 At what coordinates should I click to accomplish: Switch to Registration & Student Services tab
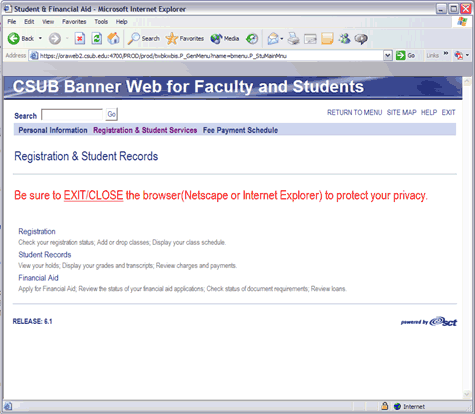pyautogui.click(x=145, y=130)
